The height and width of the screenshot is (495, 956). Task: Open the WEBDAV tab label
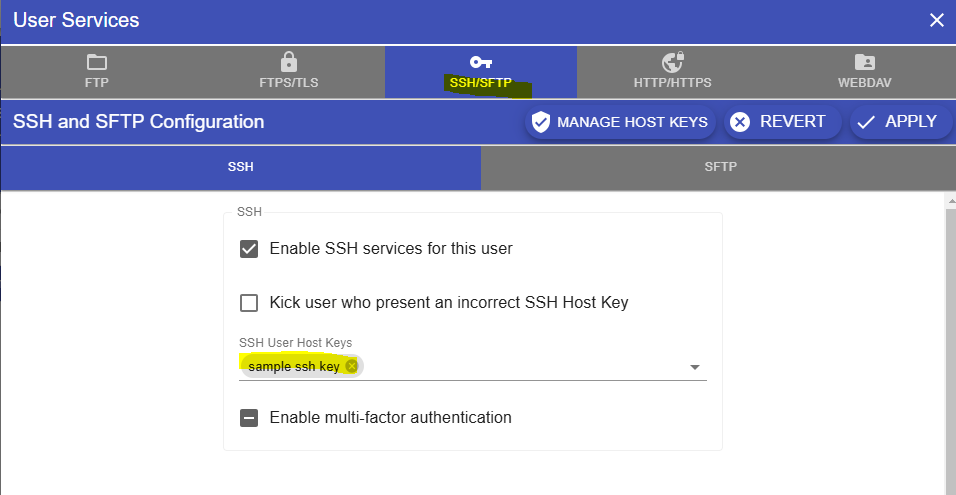[x=865, y=83]
